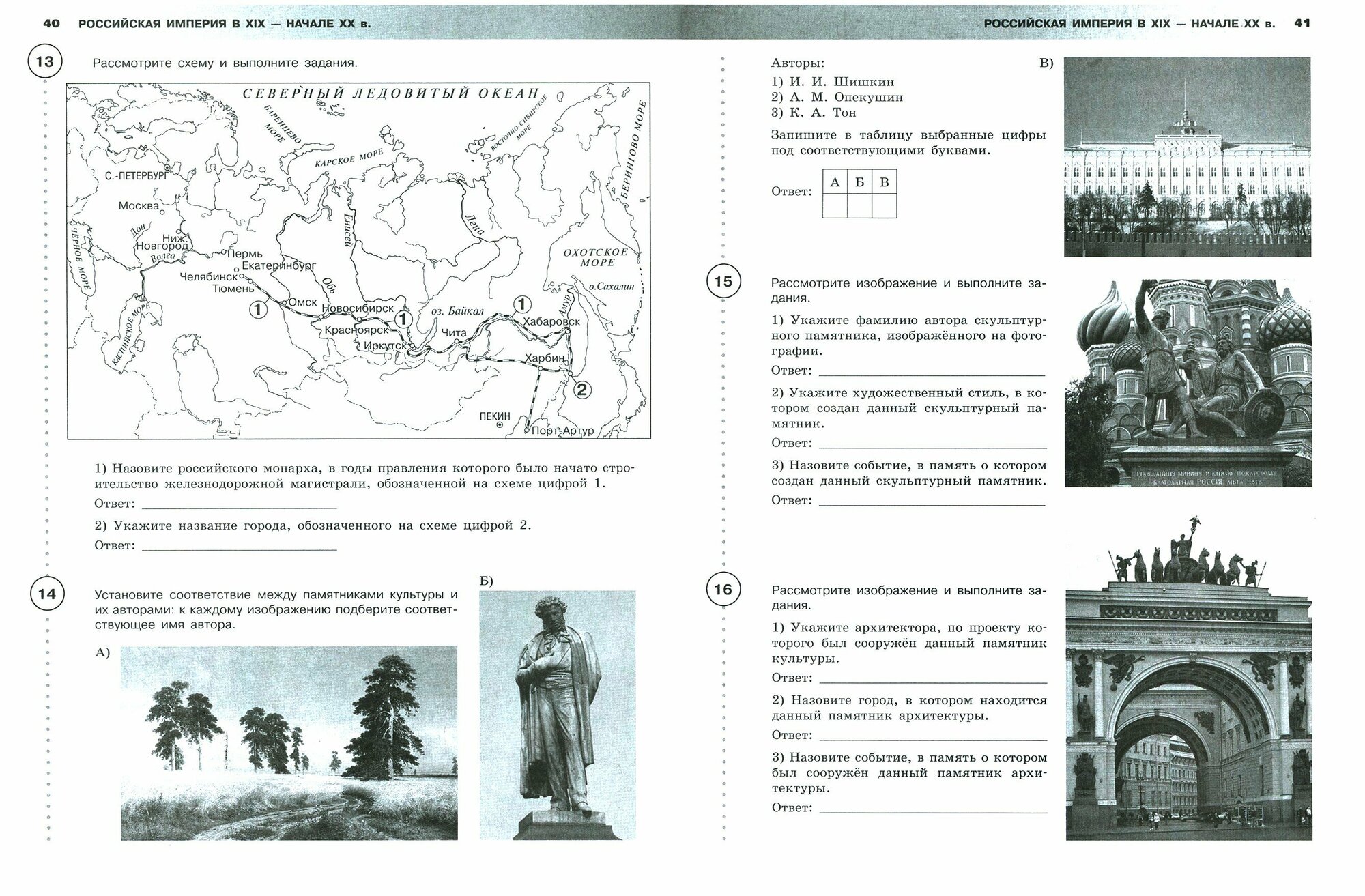Screen dimensions: 1365x896
Task: Click circled marker 1 above Khabarovsk on map
Action: click(521, 304)
